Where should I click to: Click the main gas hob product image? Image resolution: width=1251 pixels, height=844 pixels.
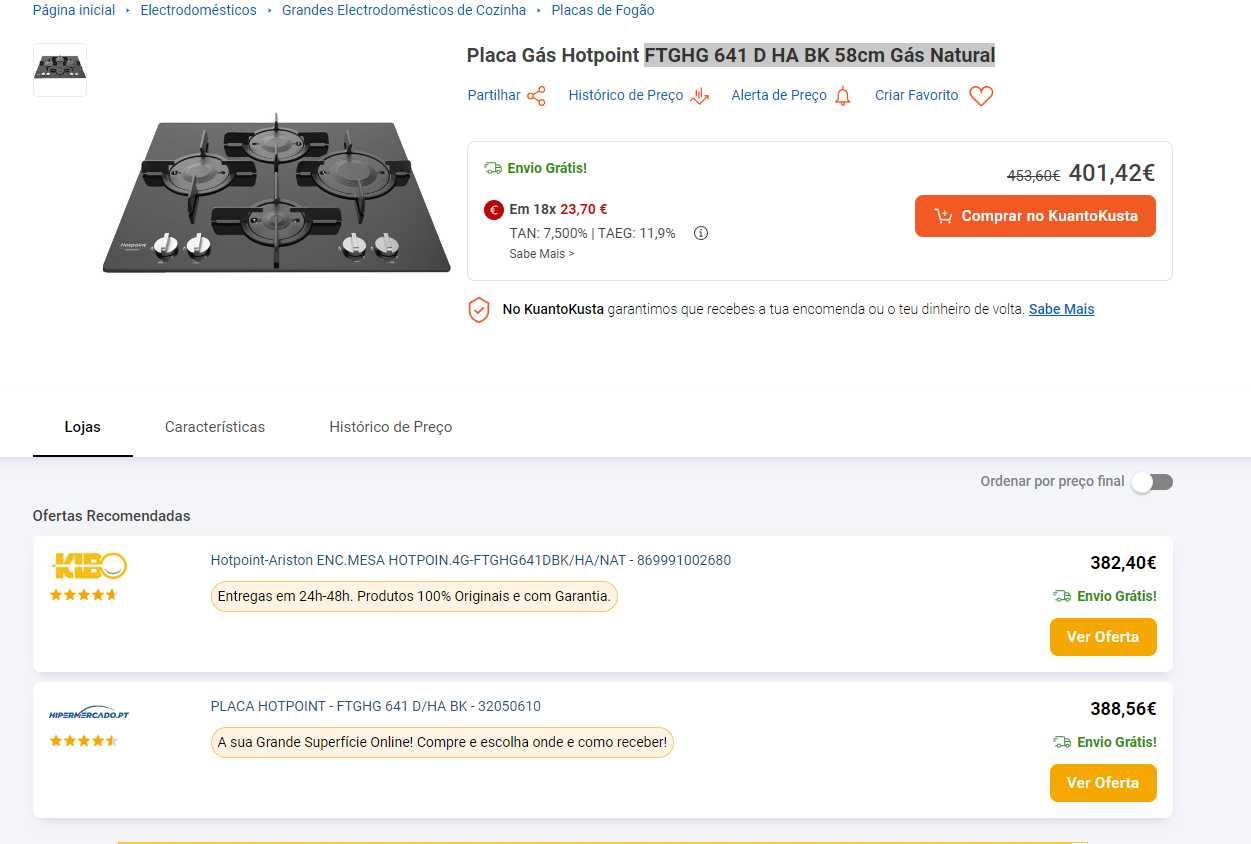click(x=276, y=194)
